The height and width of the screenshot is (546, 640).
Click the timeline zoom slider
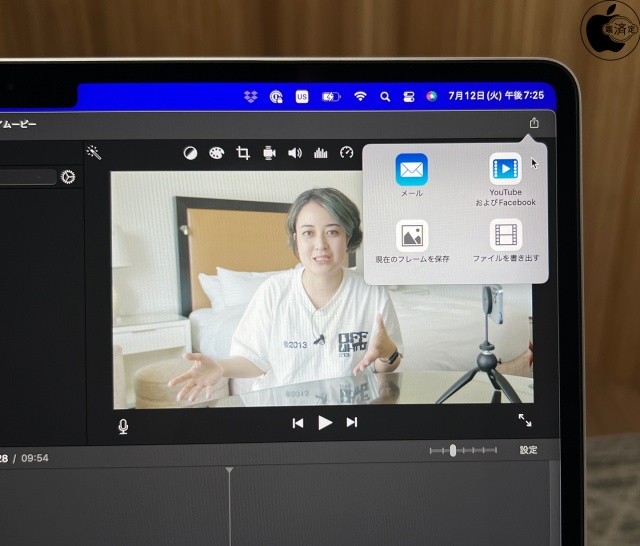[453, 451]
